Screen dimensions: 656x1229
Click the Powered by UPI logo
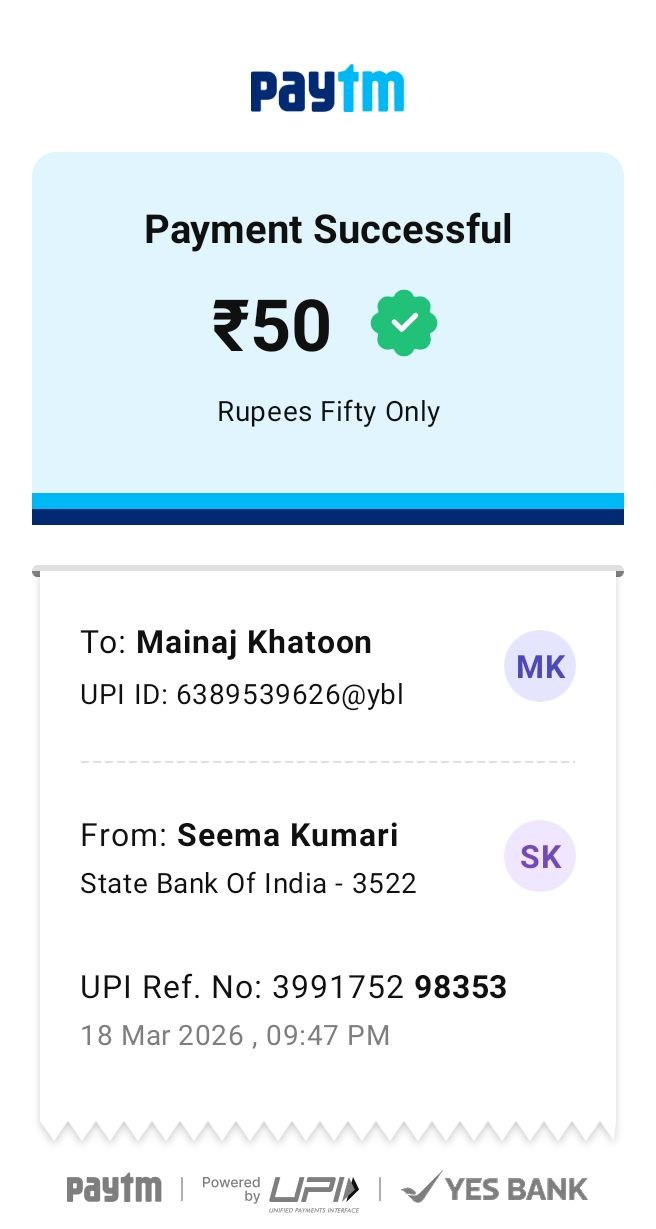(281, 1189)
